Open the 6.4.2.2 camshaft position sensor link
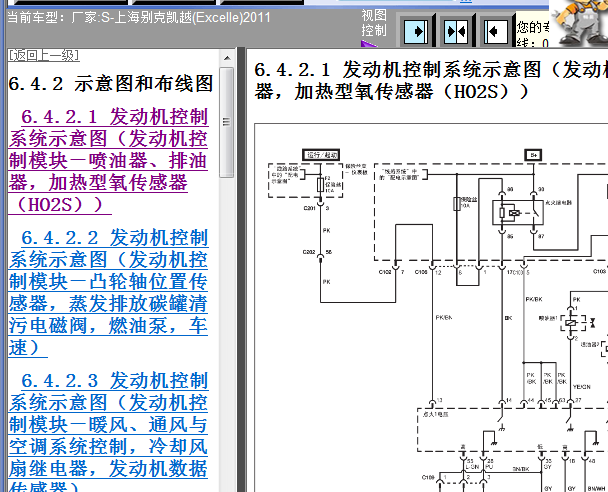The height and width of the screenshot is (492, 608). pos(109,292)
